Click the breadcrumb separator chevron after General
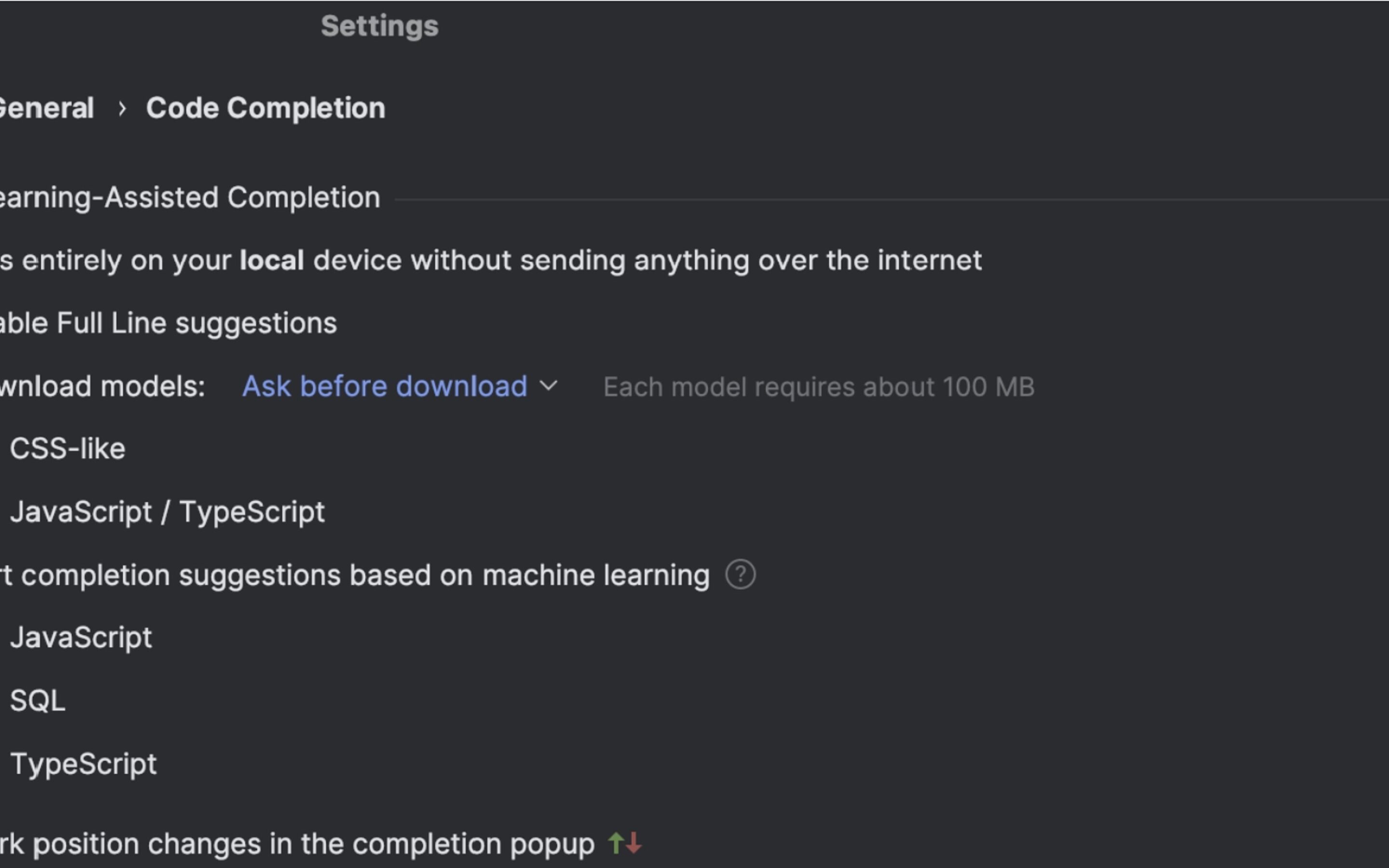Image resolution: width=1389 pixels, height=868 pixels. pyautogui.click(x=122, y=108)
